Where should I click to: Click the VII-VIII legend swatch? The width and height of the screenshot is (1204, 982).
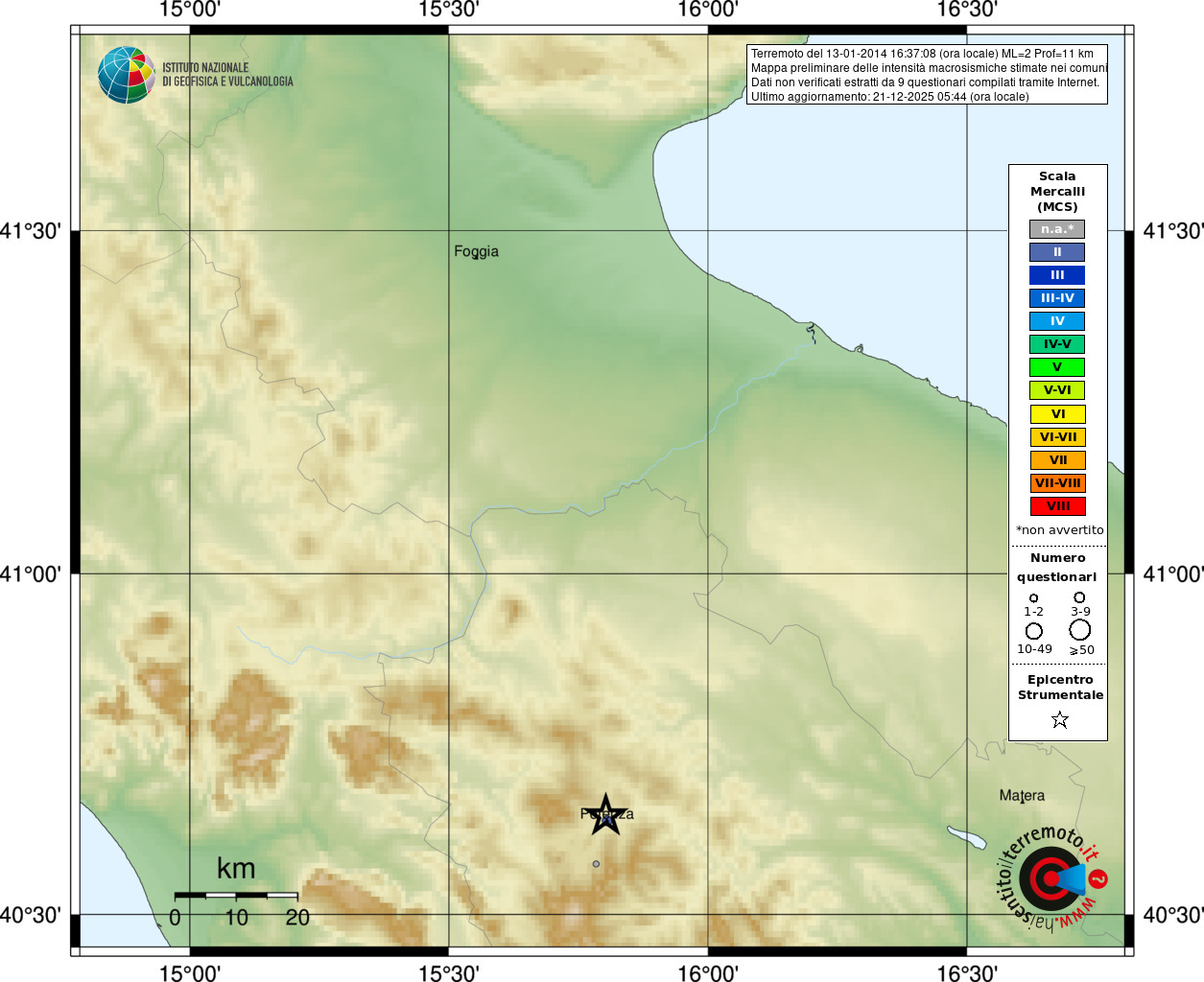pyautogui.click(x=1058, y=483)
